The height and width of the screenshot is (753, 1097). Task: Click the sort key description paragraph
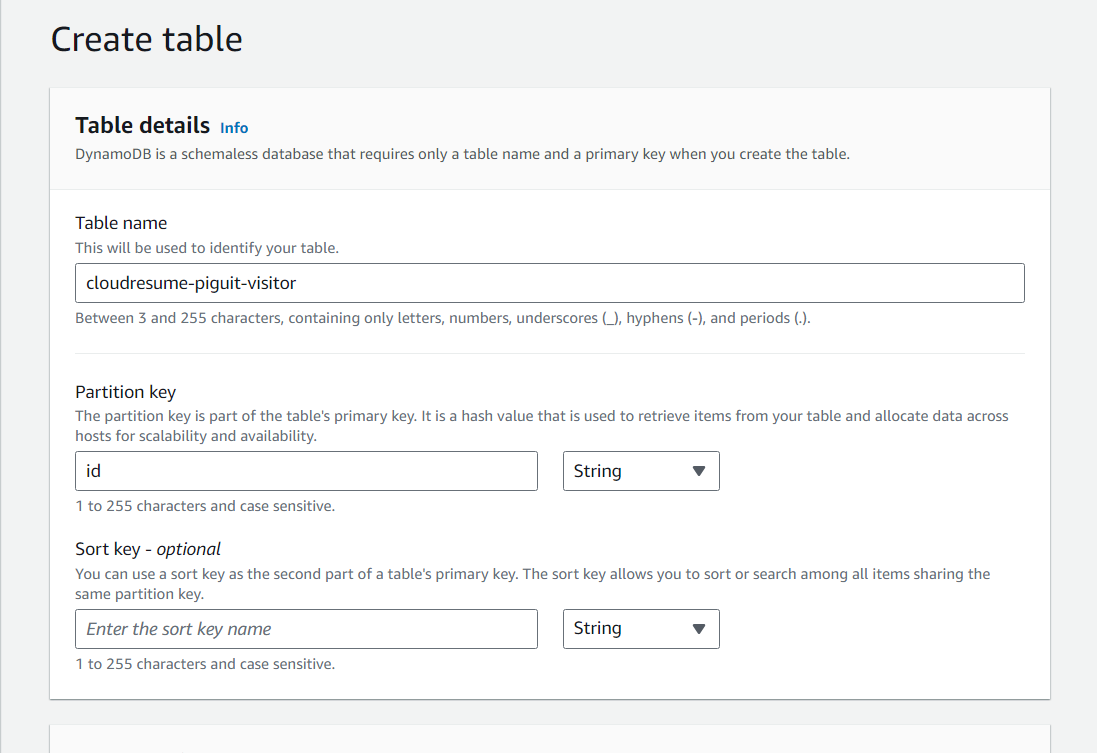coord(532,584)
